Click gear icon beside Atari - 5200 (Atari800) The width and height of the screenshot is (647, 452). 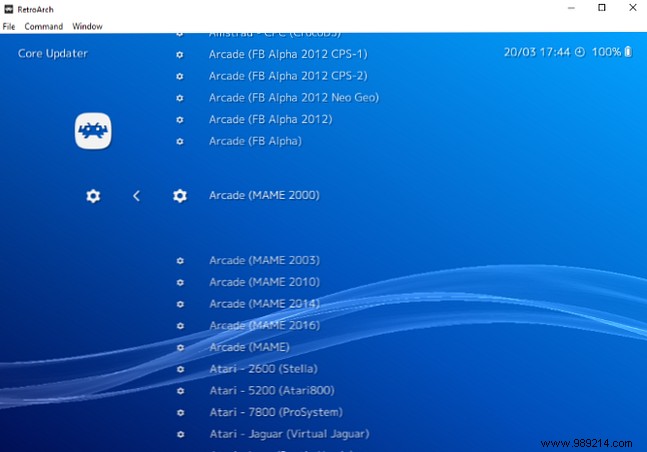180,390
